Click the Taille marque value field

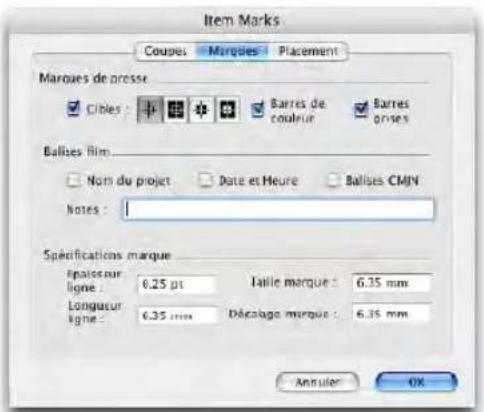pos(392,283)
